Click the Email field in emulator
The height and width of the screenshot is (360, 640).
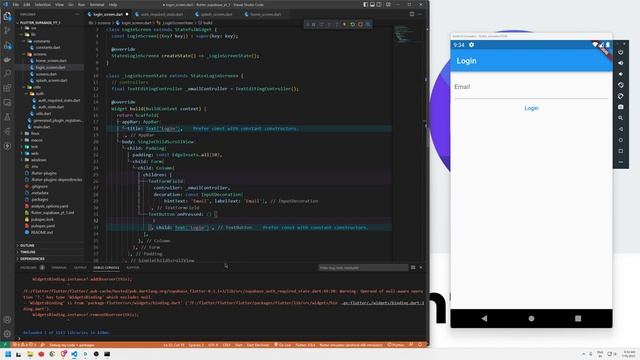[531, 87]
